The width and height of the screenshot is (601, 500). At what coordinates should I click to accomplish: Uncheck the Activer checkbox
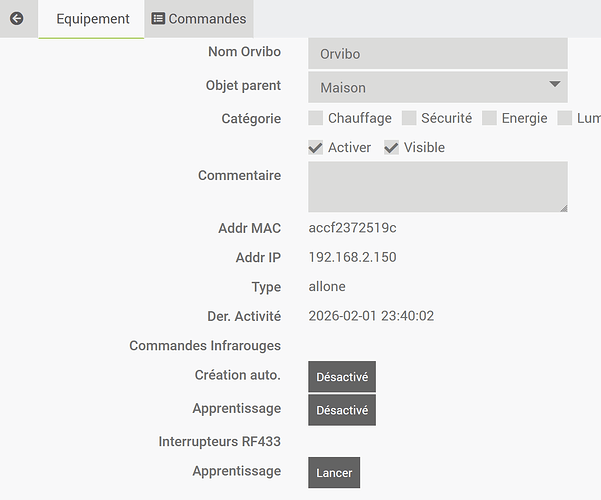(316, 148)
